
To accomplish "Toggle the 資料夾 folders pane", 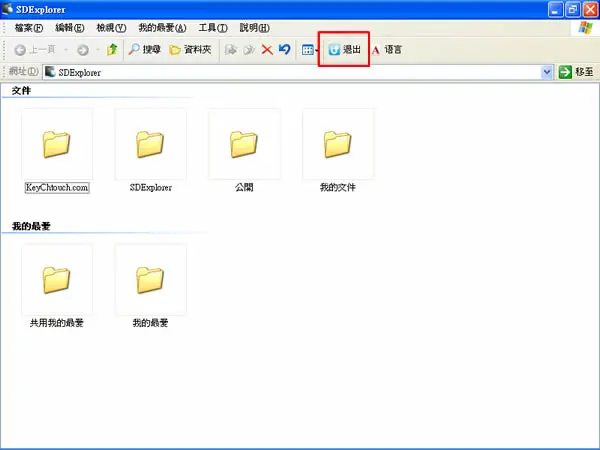I will pyautogui.click(x=190, y=49).
